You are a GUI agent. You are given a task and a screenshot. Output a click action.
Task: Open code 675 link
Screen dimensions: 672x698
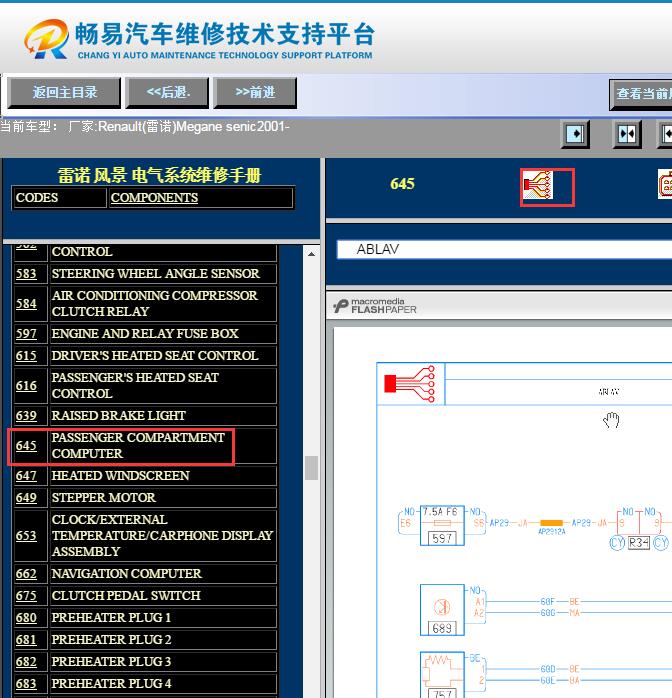click(26, 596)
